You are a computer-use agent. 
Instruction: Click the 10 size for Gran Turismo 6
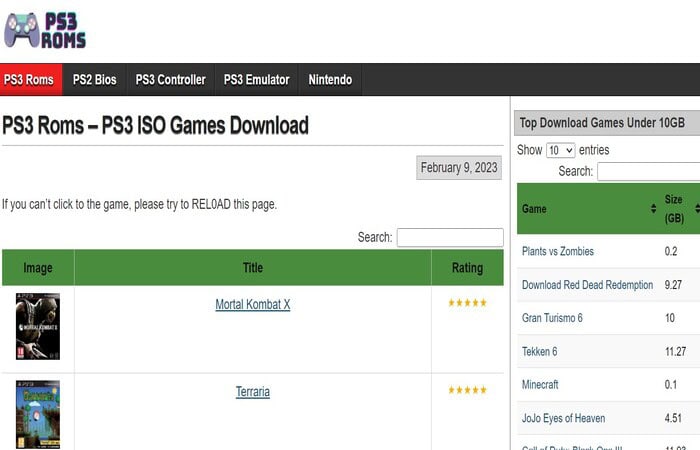670,318
